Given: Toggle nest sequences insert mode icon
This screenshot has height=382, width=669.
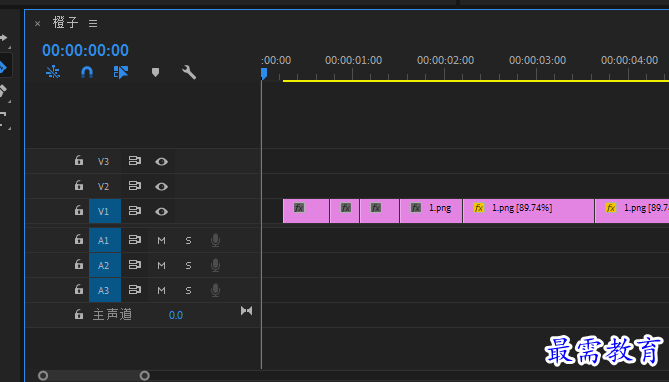Looking at the screenshot, I should 53,72.
